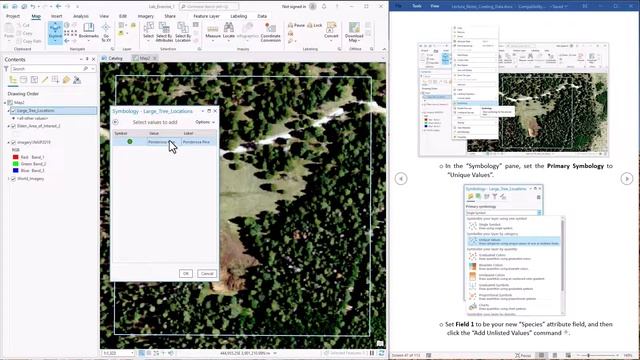Screen dimensions: 640x360
Task: Collapse the Large_Tree_Locations layer node
Action: coord(9,111)
